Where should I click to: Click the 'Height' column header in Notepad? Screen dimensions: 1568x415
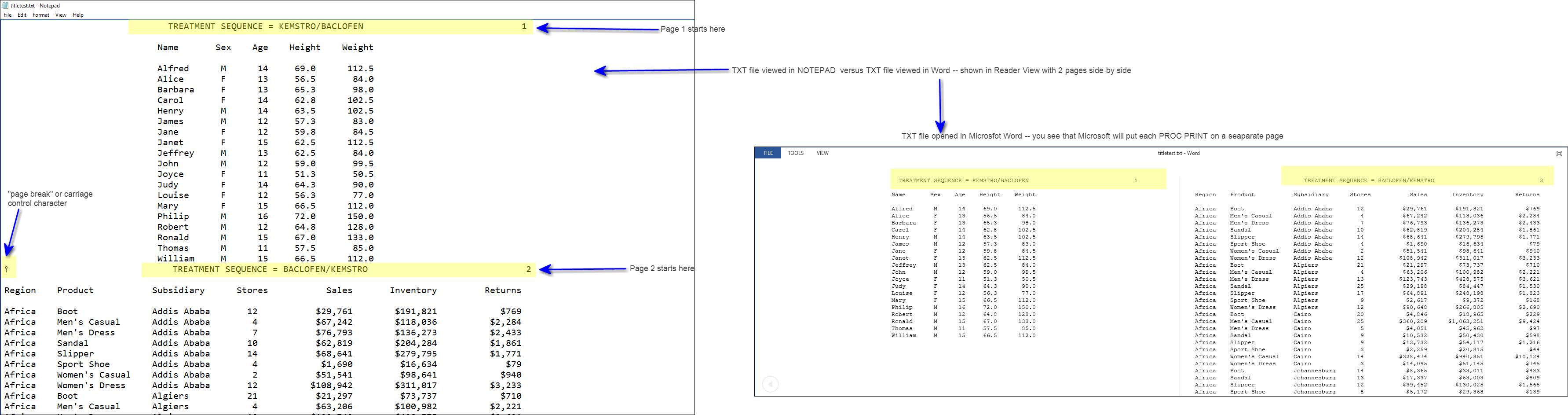click(305, 48)
